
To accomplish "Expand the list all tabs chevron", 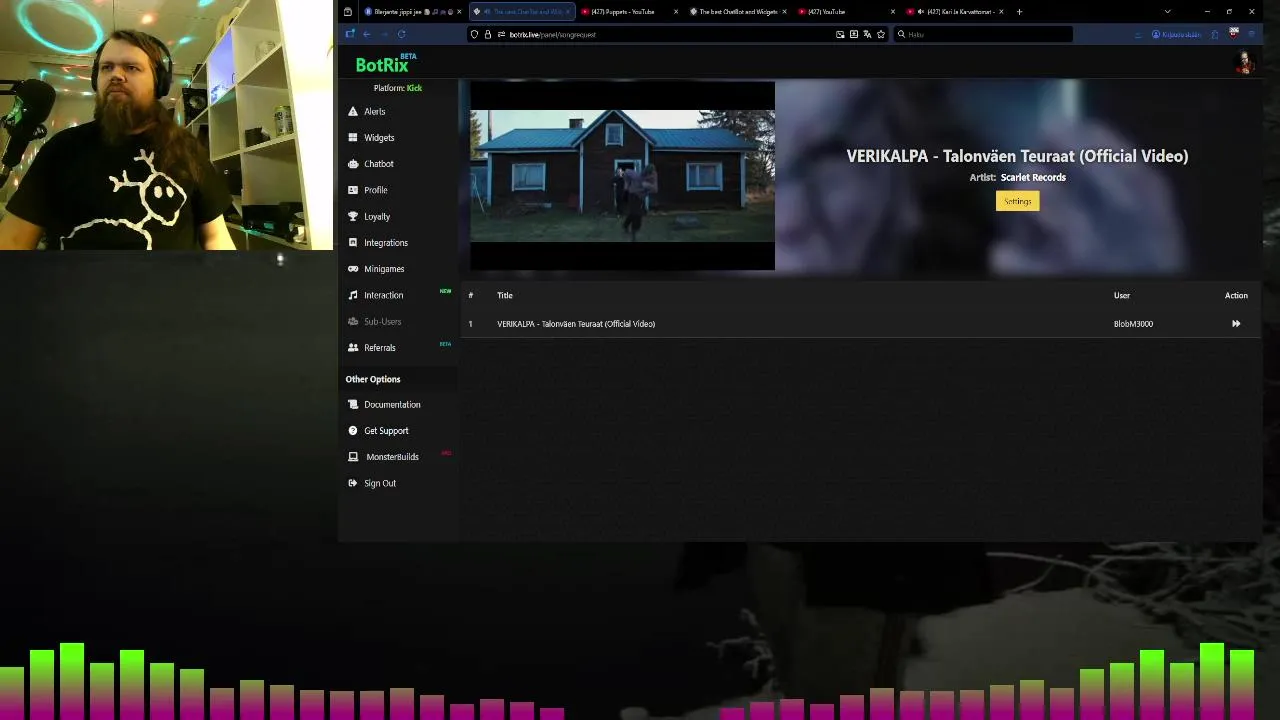I will click(x=1167, y=12).
